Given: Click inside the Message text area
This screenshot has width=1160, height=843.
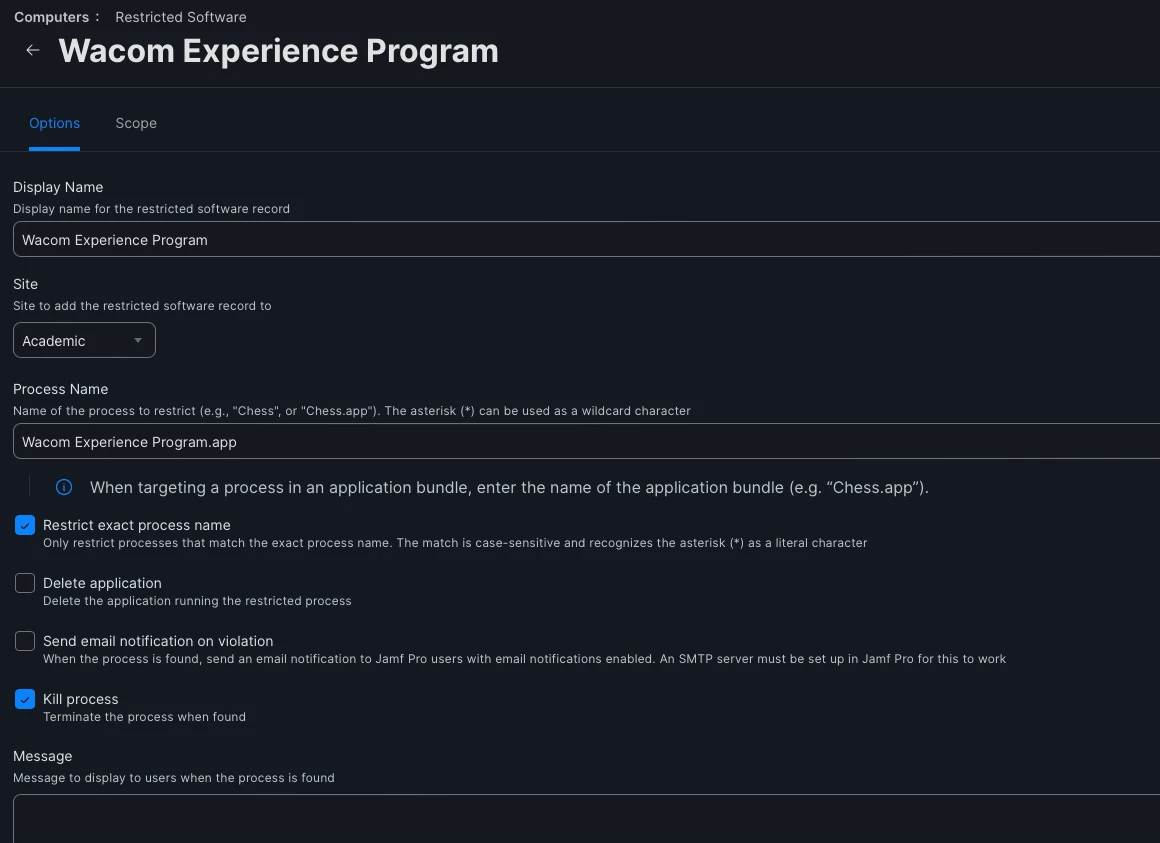Looking at the screenshot, I should click(x=580, y=818).
